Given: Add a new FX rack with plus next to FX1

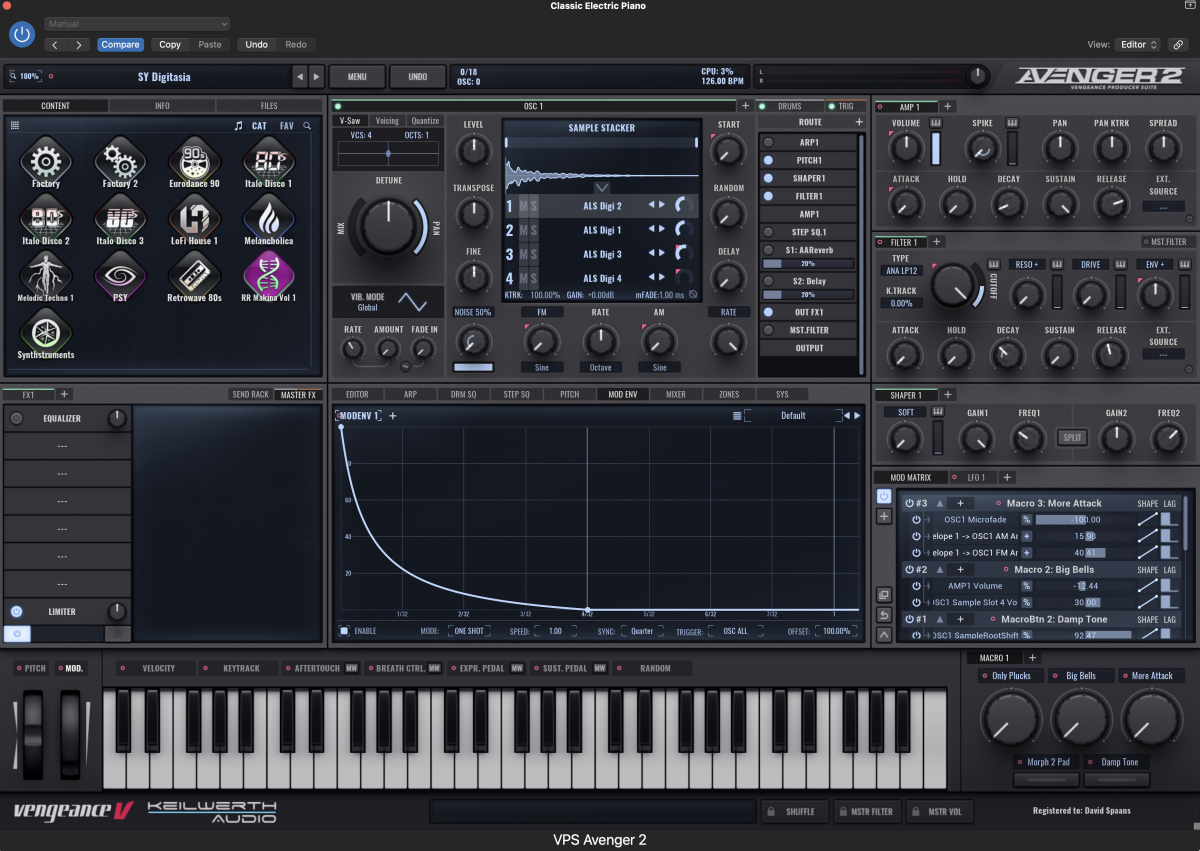Looking at the screenshot, I should 64,394.
